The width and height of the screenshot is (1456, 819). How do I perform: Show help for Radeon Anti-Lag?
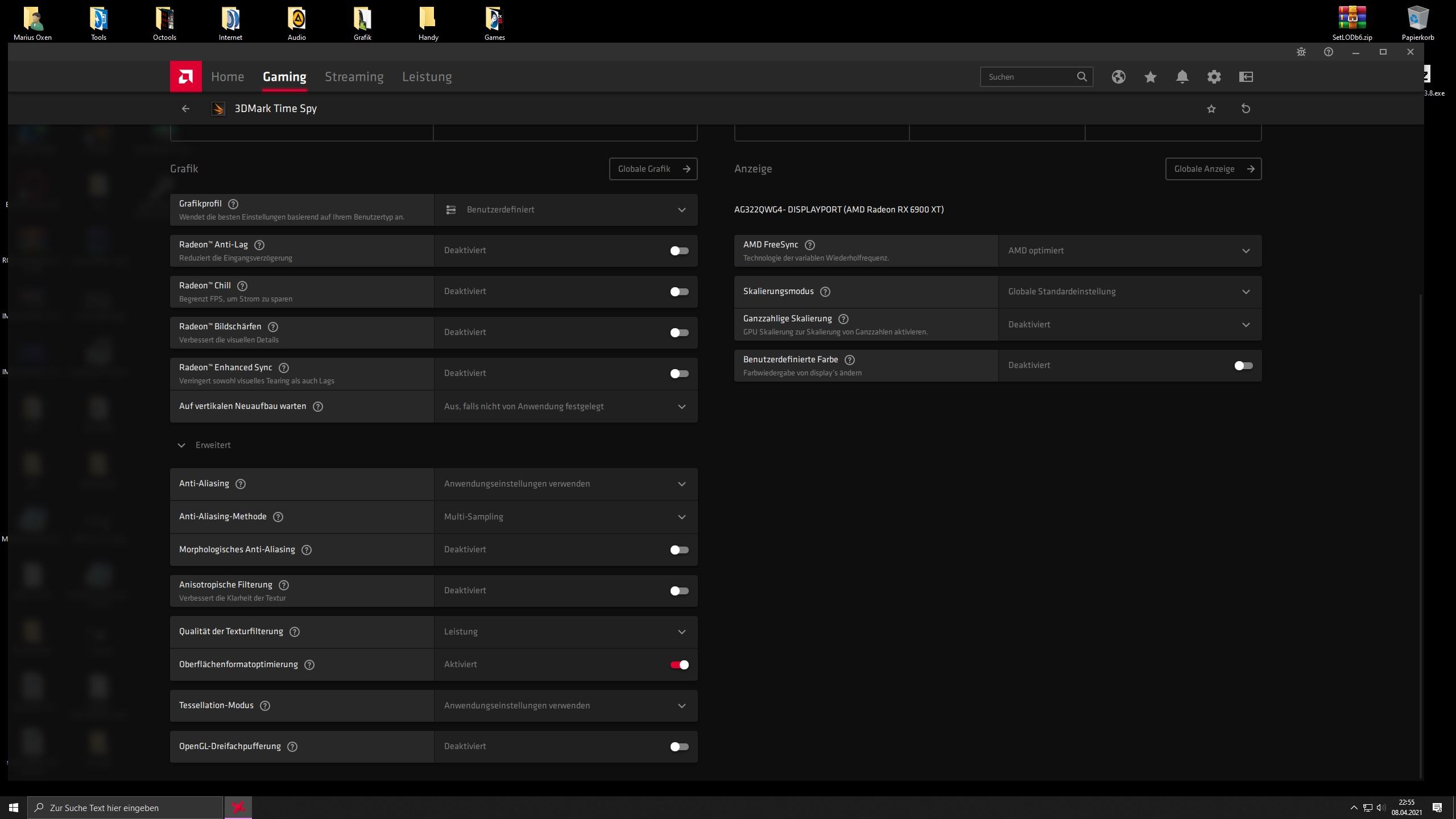coord(259,245)
